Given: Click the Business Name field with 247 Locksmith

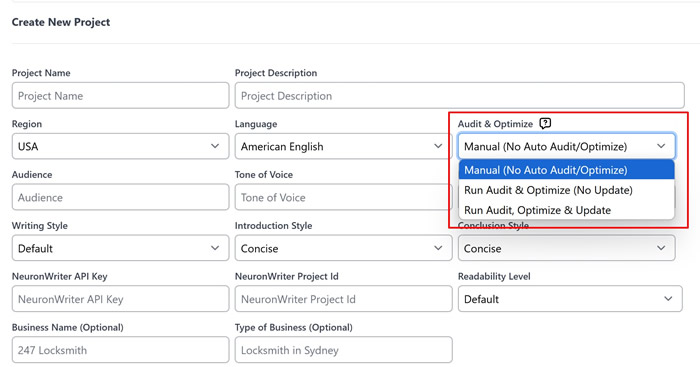Looking at the screenshot, I should pos(121,350).
